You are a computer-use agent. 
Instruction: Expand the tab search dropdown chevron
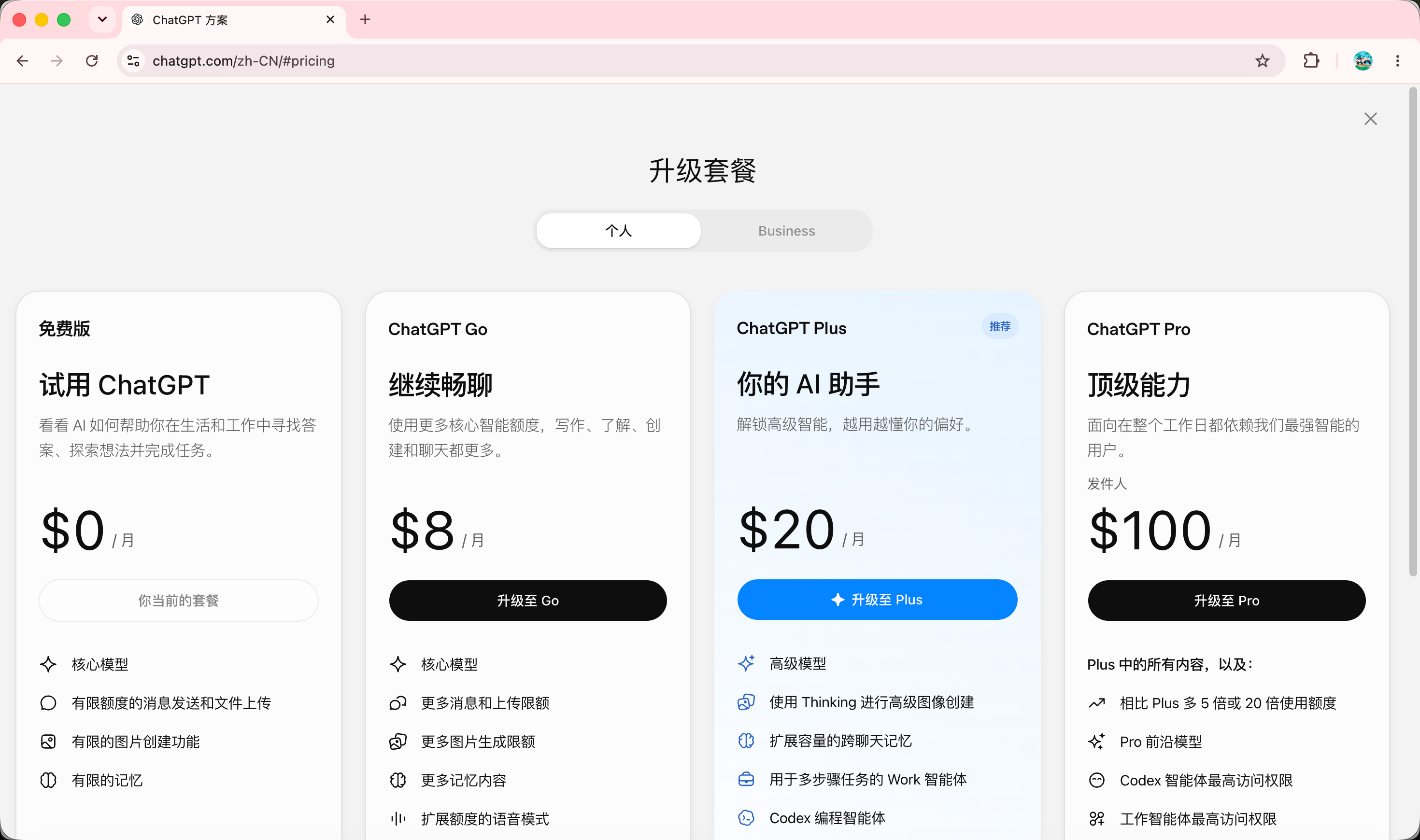point(102,20)
